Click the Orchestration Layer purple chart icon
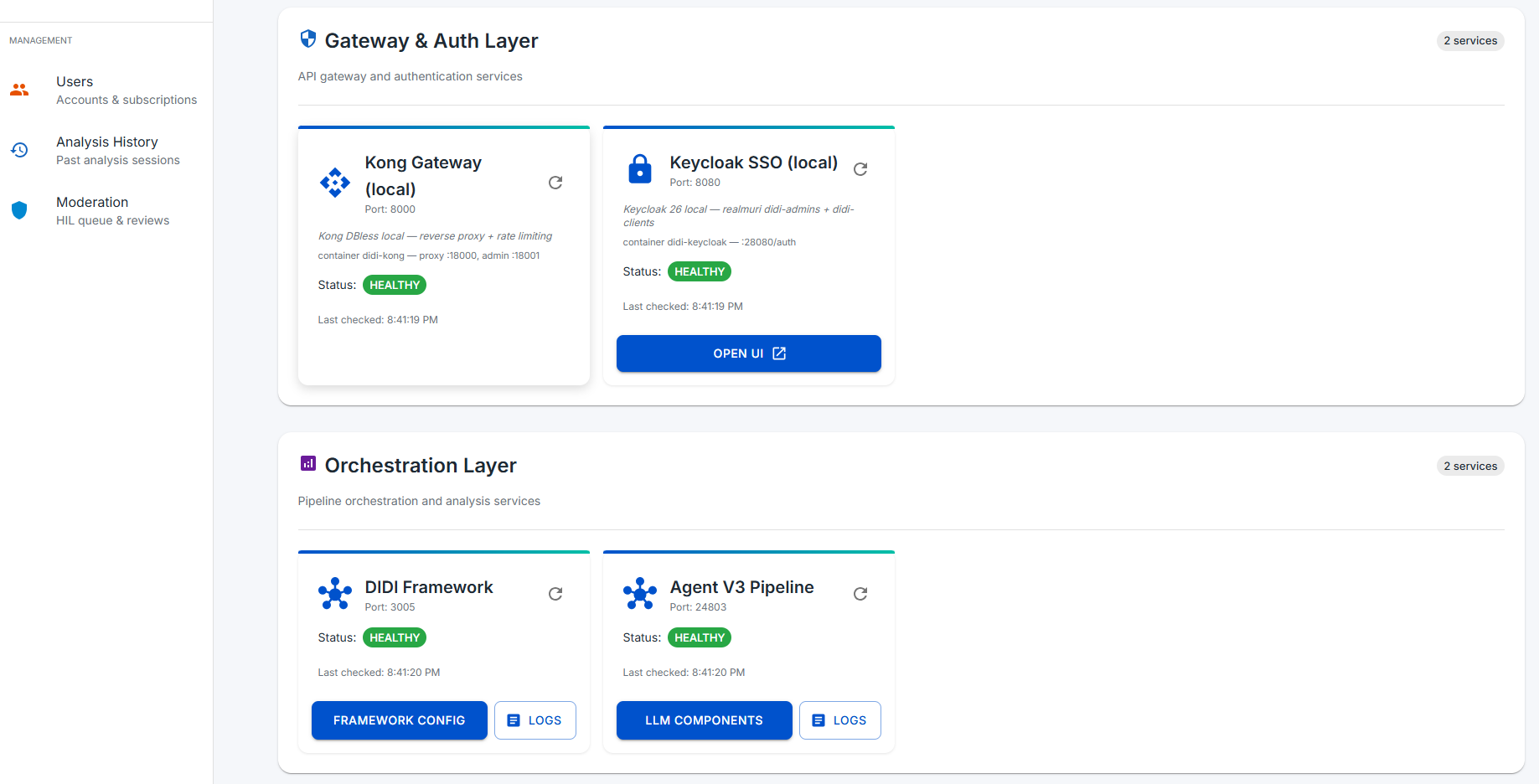This screenshot has height=784, width=1539. point(308,463)
